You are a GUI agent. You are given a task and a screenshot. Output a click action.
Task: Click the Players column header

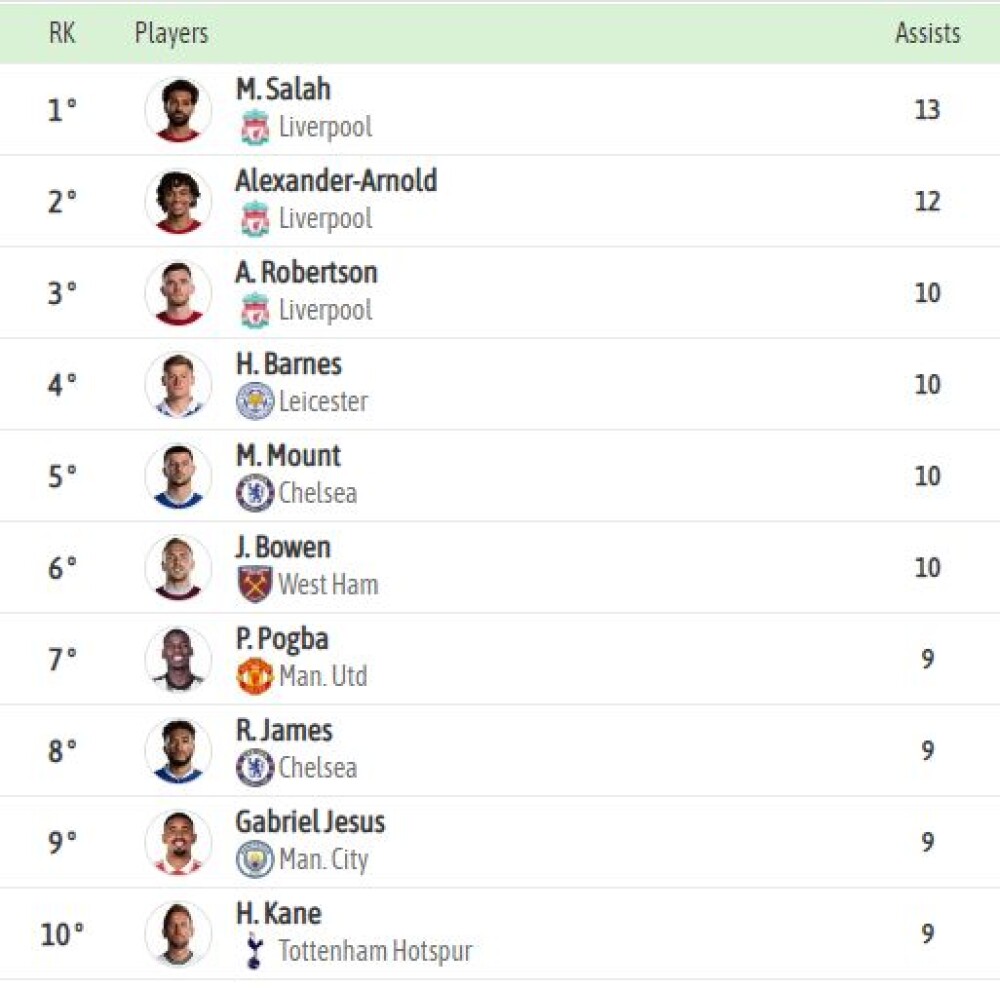click(171, 33)
